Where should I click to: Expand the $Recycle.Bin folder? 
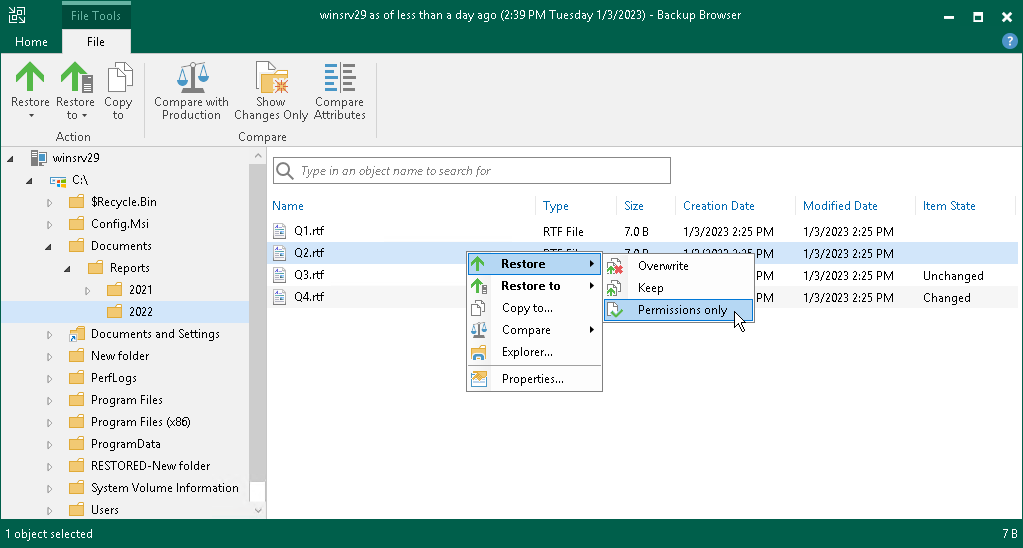point(50,203)
